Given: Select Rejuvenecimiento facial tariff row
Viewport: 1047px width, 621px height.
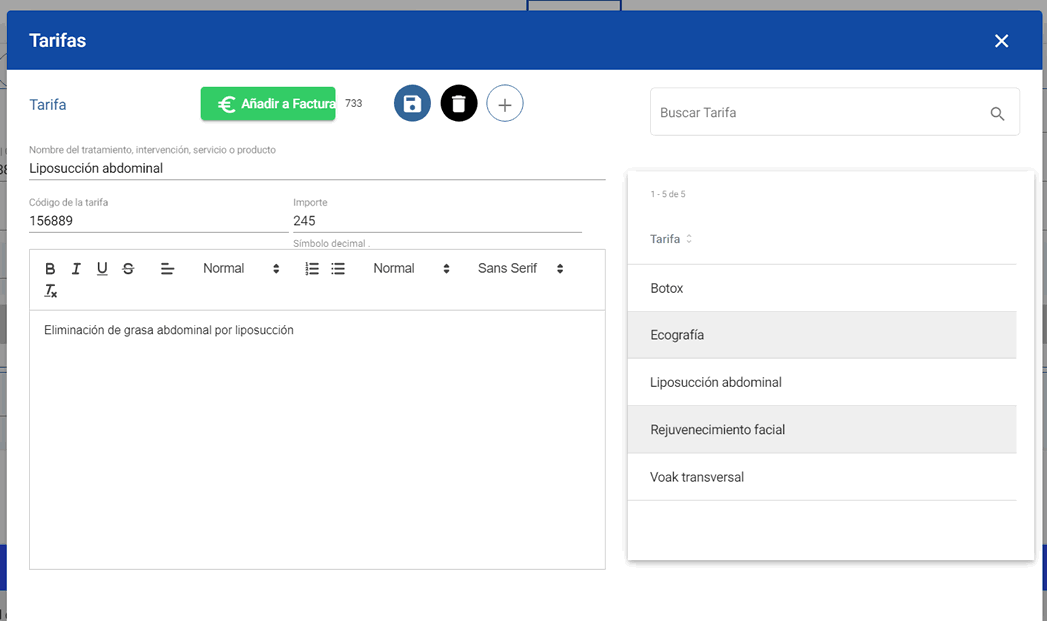Looking at the screenshot, I should pyautogui.click(x=717, y=430).
